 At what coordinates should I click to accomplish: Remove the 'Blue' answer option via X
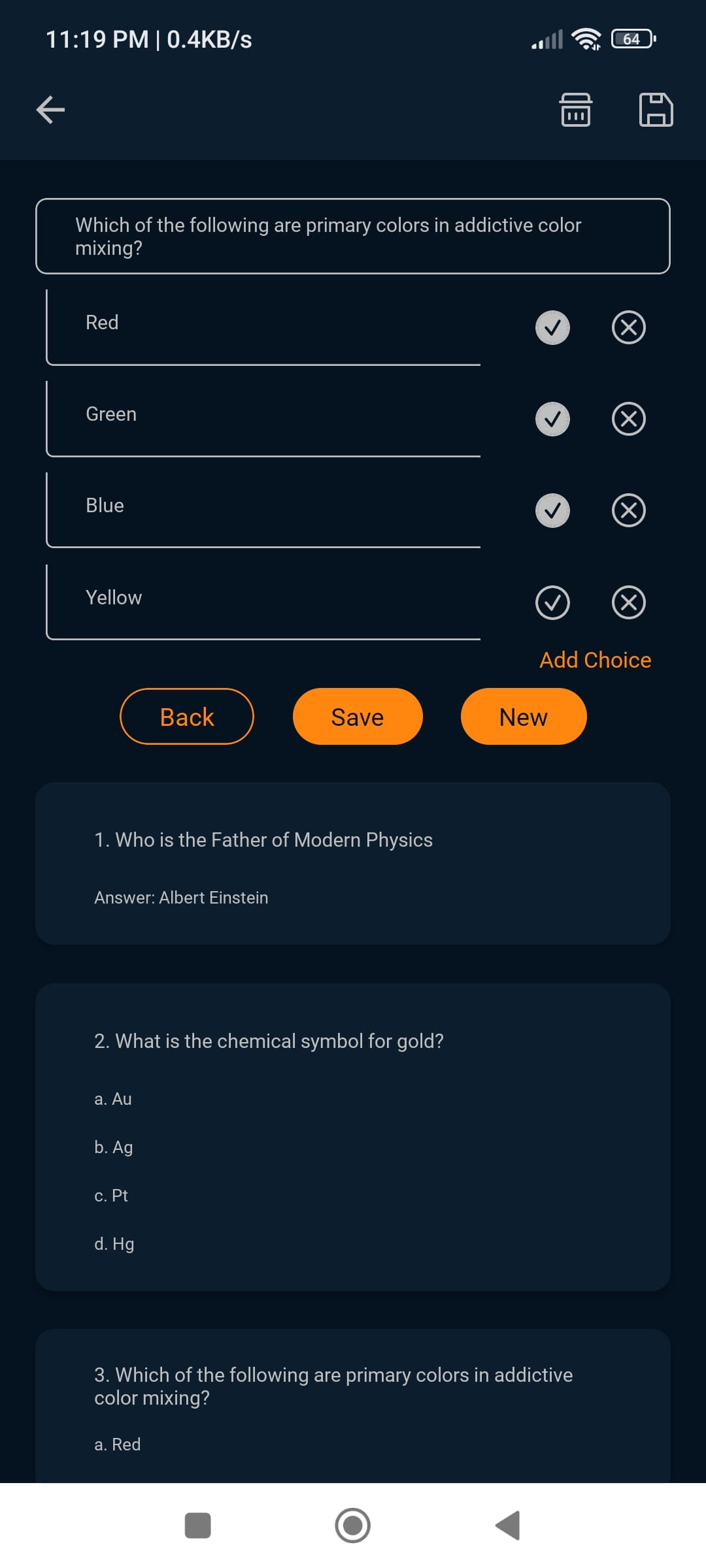tap(629, 511)
